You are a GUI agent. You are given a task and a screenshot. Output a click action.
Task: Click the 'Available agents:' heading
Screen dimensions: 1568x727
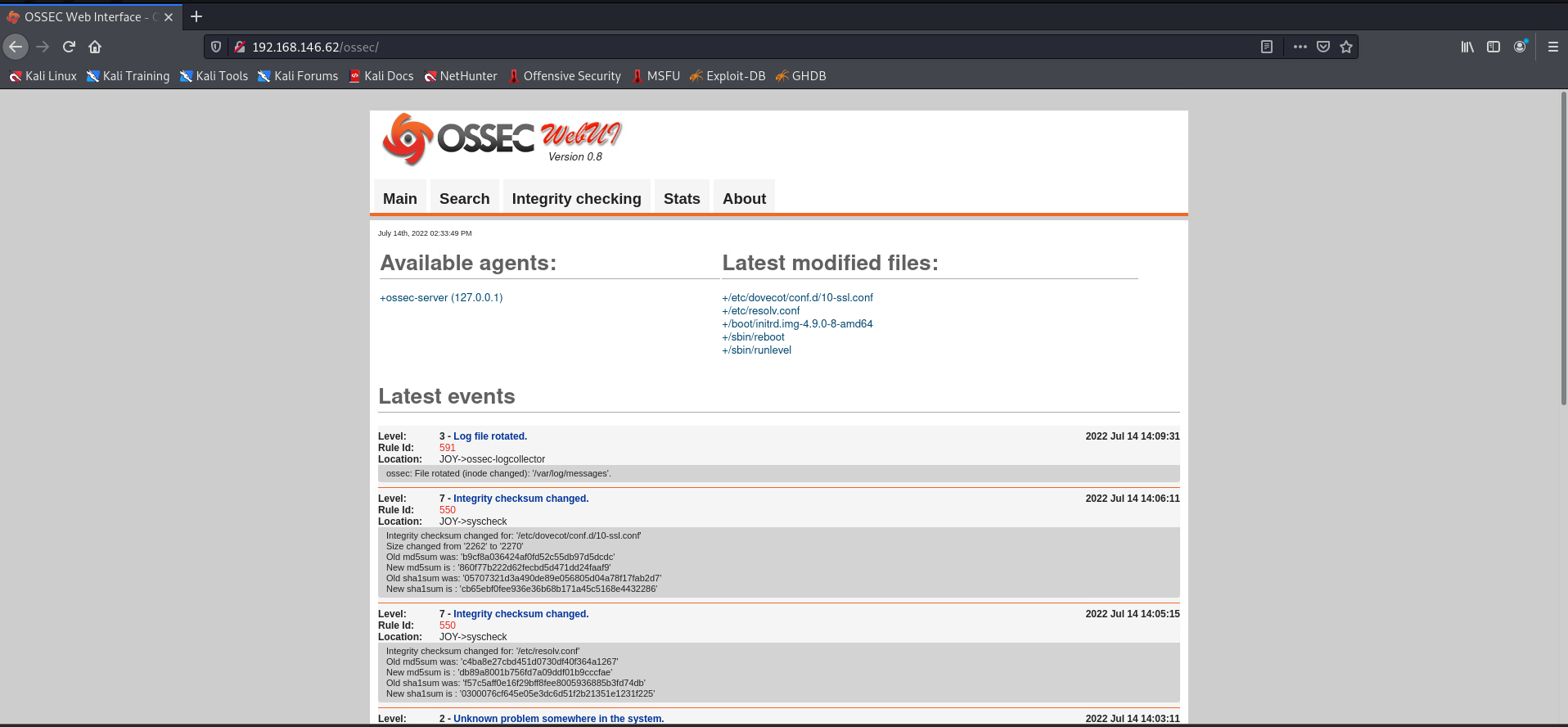point(468,263)
